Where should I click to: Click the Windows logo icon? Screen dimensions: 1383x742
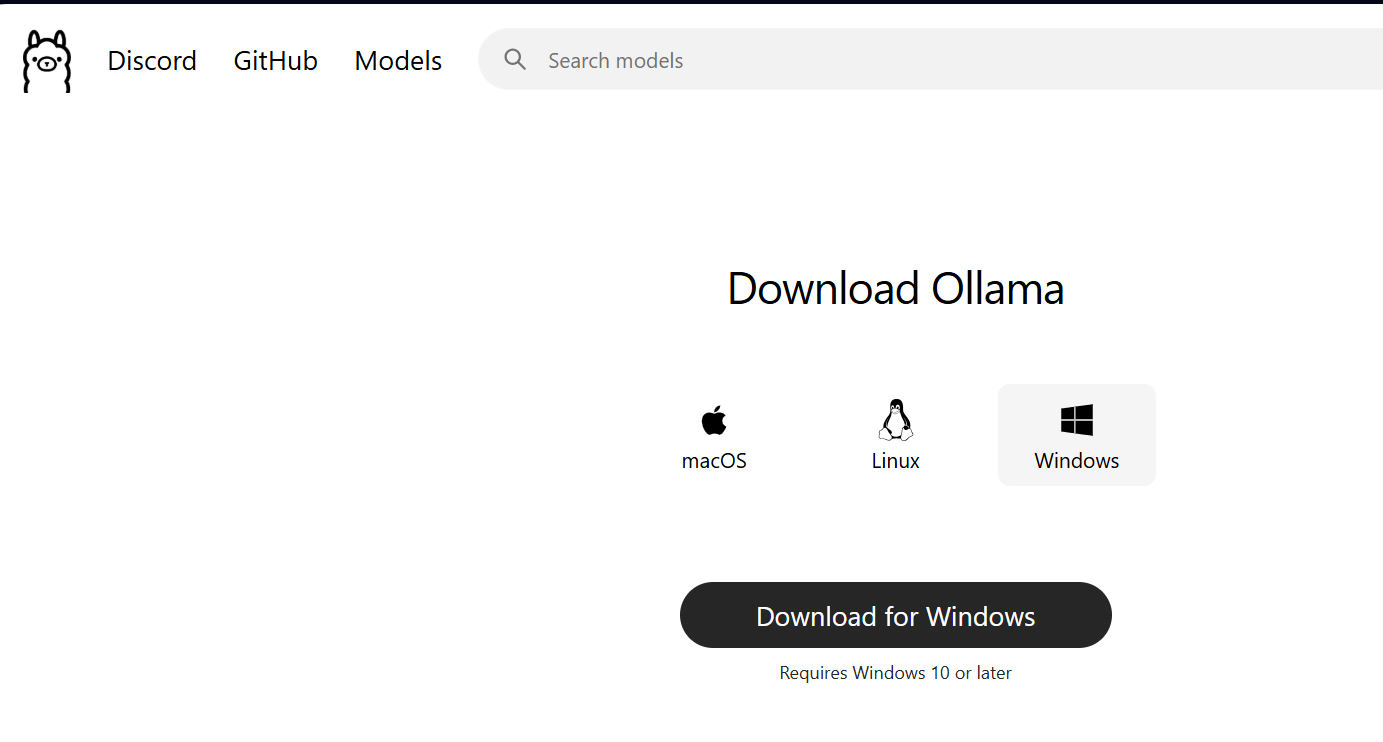[x=1077, y=420]
